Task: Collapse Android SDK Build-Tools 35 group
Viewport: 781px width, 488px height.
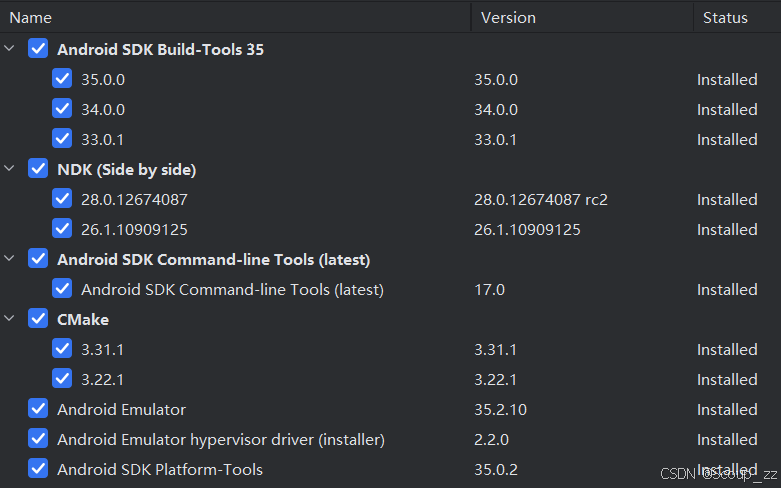Action: pyautogui.click(x=9, y=48)
